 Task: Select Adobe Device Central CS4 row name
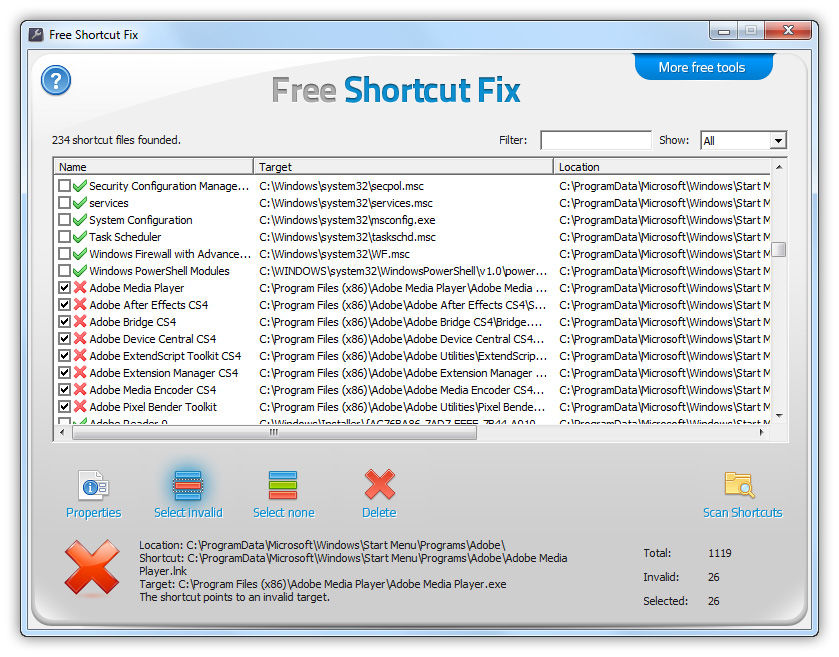(x=152, y=339)
